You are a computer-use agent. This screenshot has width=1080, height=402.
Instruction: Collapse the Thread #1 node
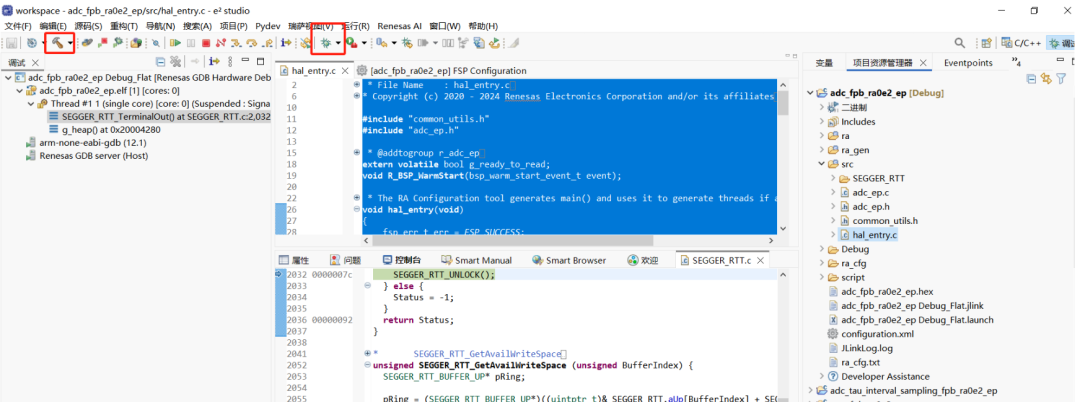(29, 104)
